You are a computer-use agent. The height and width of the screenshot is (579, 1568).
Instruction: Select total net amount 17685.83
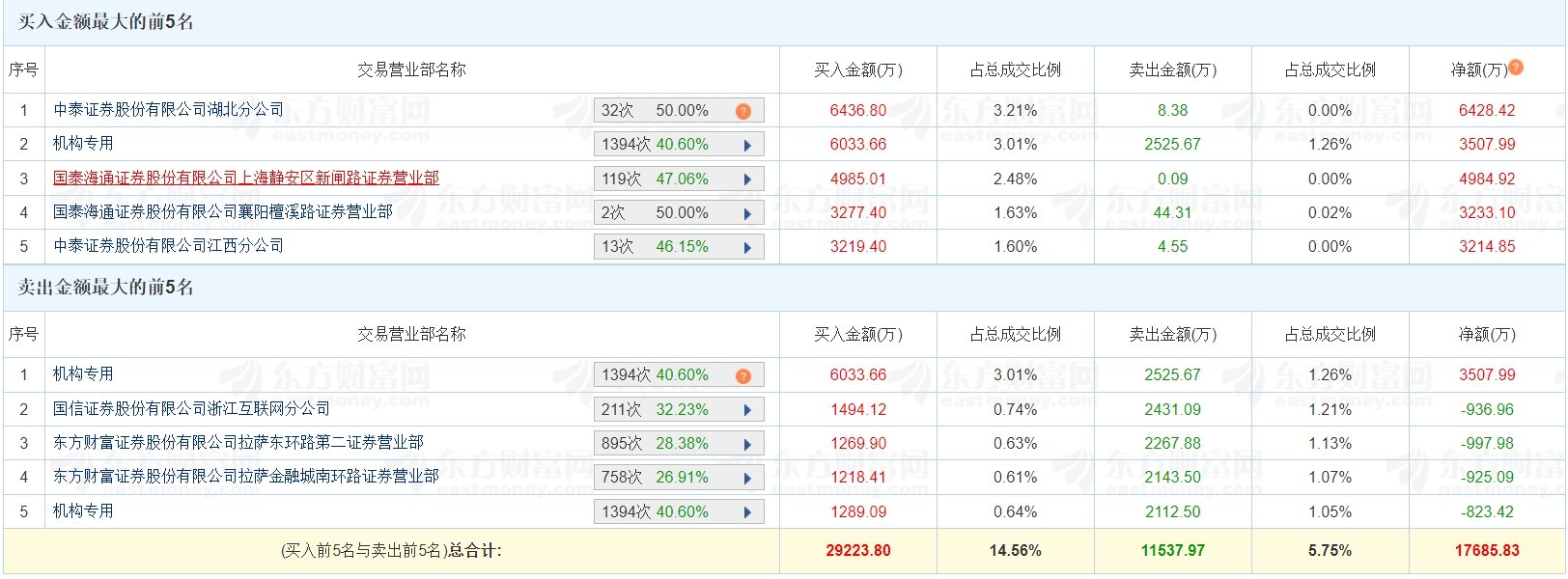[1487, 551]
